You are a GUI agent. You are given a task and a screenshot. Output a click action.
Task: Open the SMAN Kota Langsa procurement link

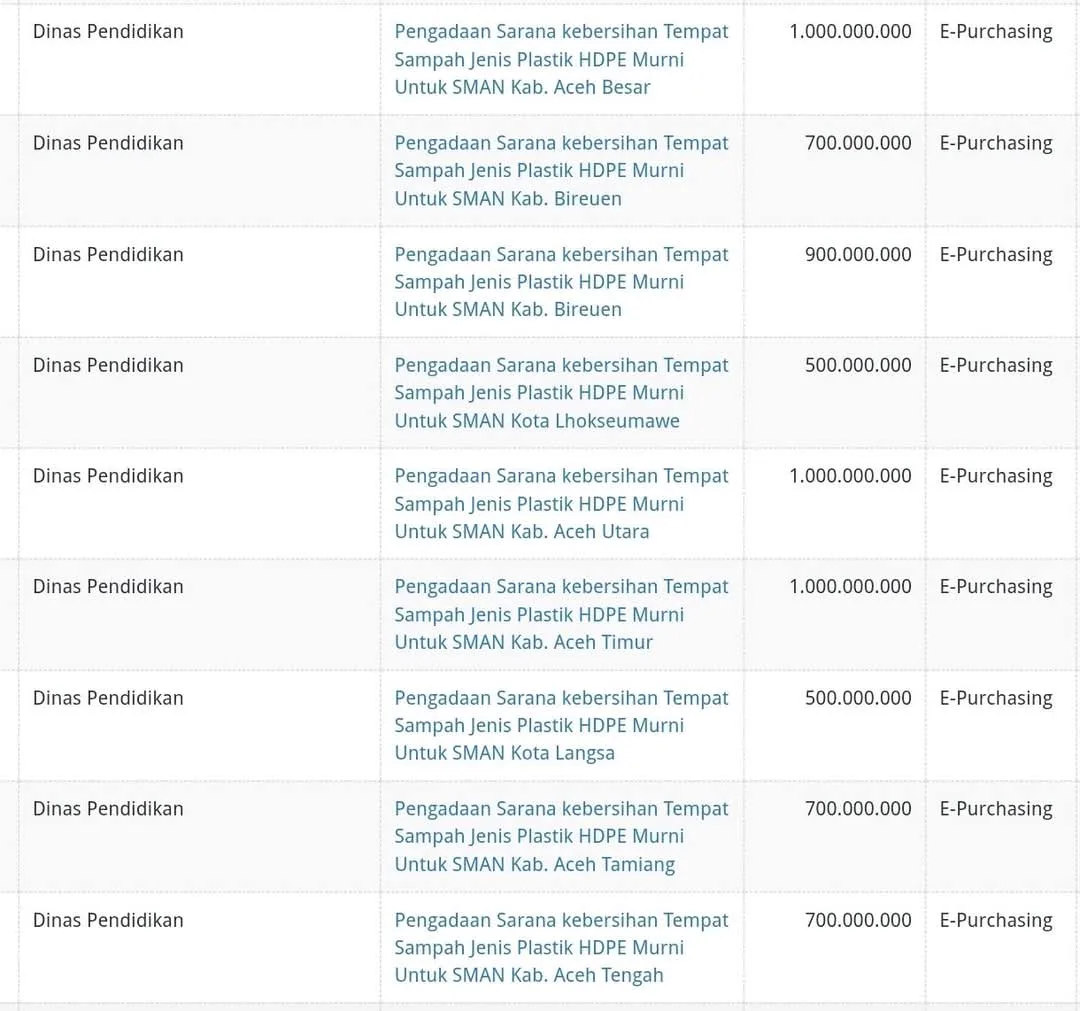click(x=561, y=725)
